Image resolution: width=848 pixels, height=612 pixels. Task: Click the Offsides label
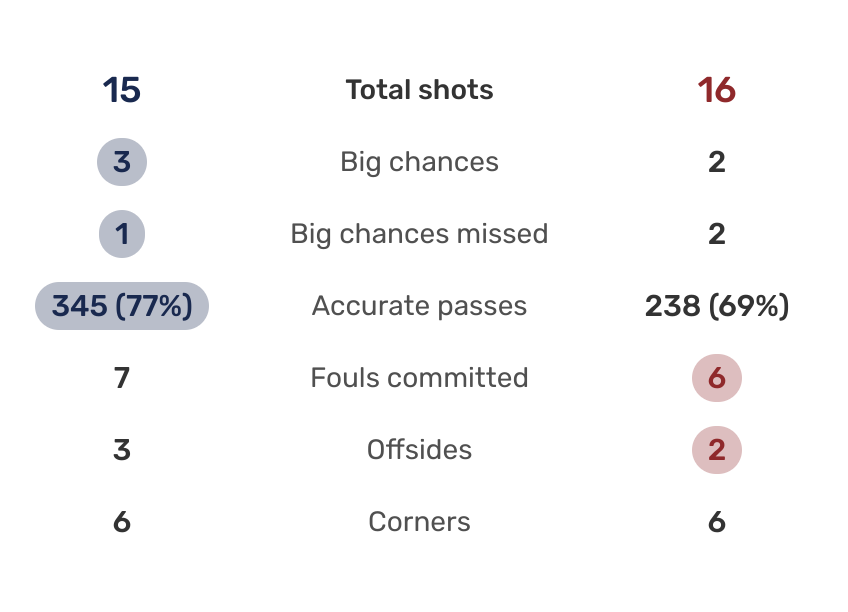pos(419,450)
